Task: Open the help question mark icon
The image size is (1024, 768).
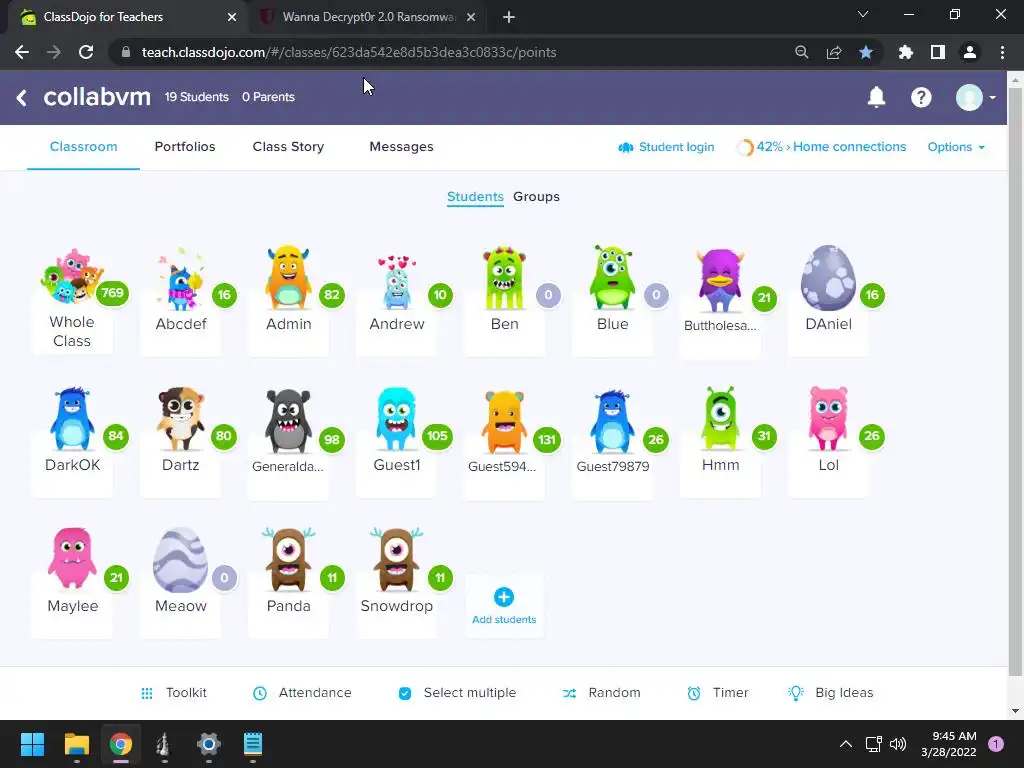Action: point(921,97)
